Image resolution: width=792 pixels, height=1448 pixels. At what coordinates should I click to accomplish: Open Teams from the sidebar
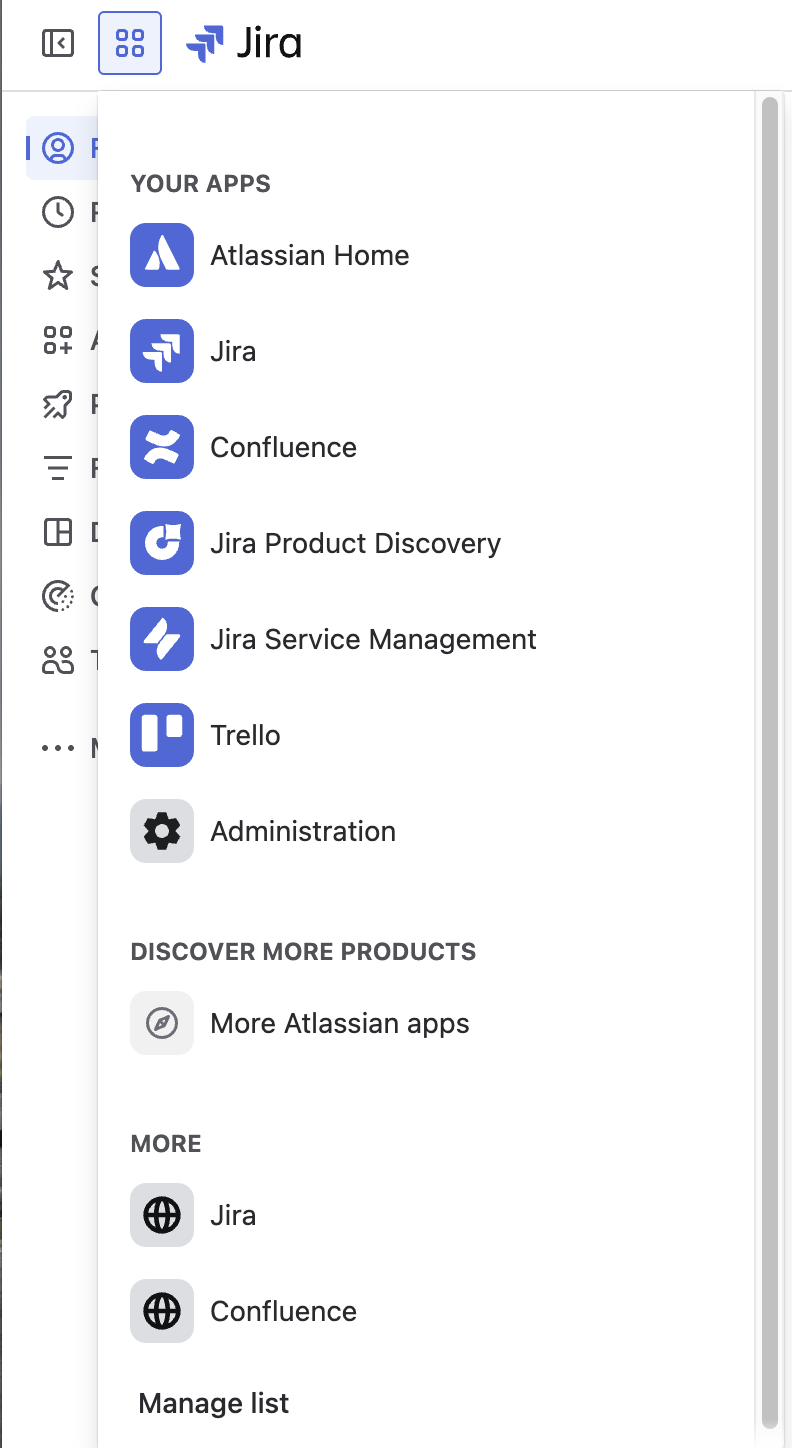coord(58,661)
